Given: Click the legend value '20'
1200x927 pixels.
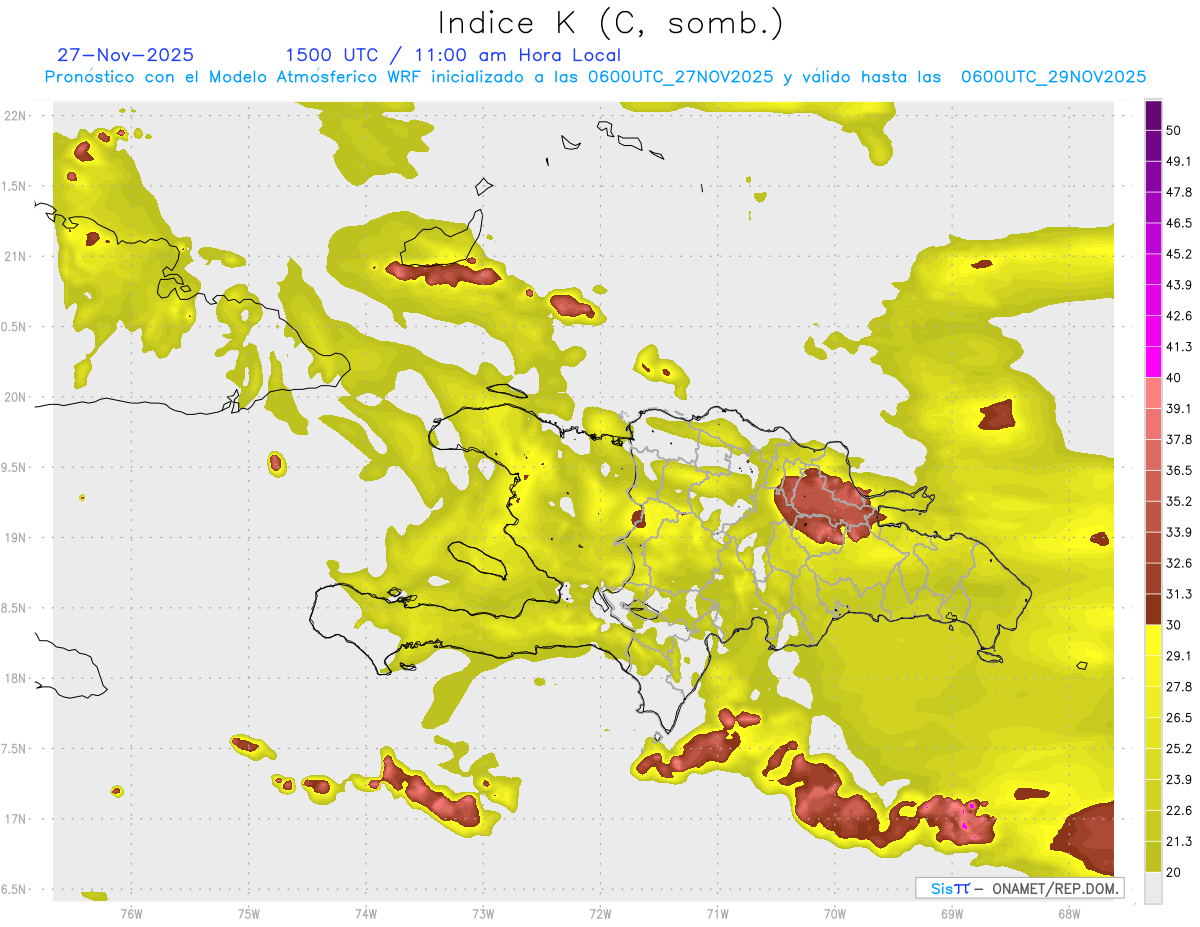Looking at the screenshot, I should point(1174,872).
